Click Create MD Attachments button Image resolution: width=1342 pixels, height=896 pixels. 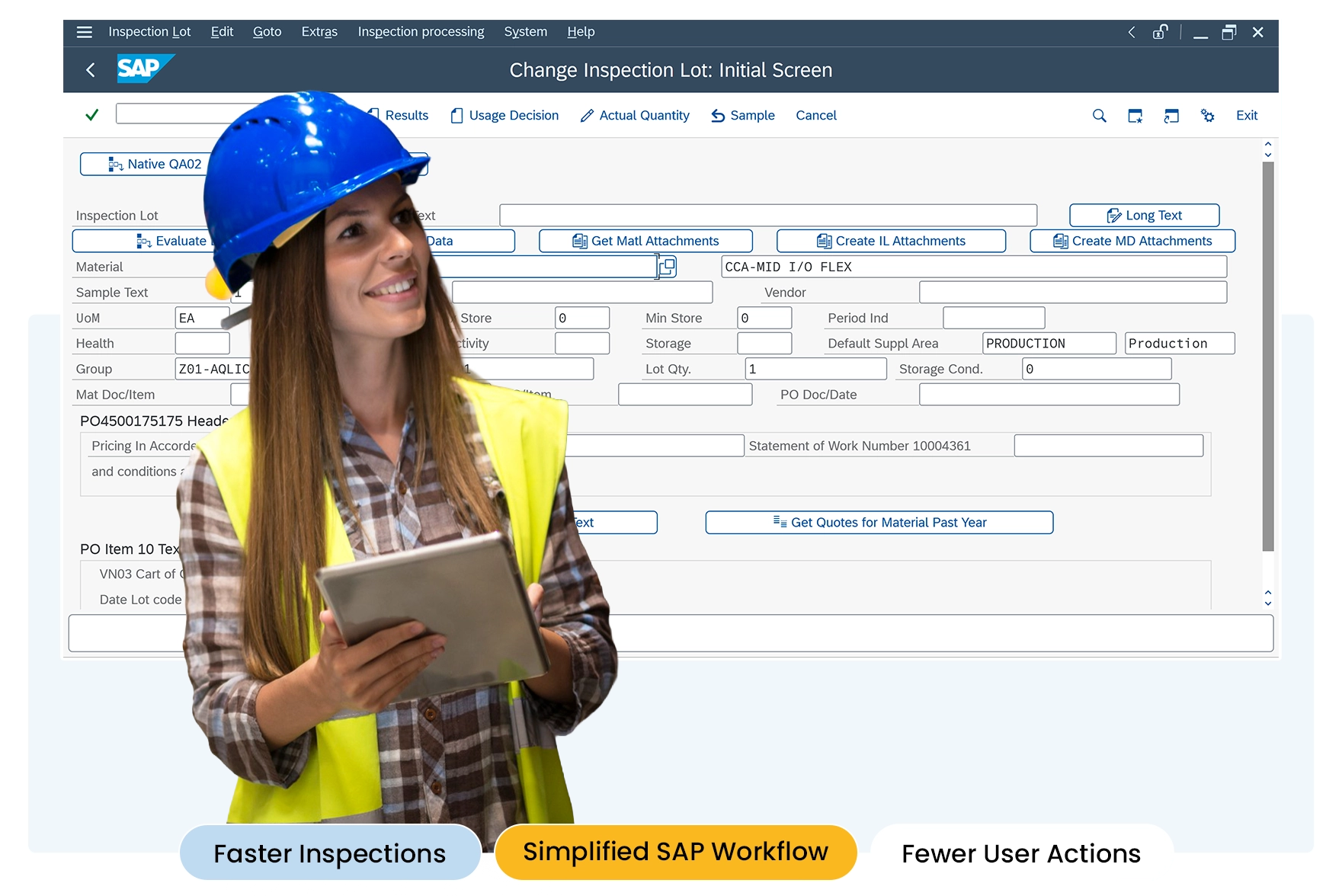tap(1132, 242)
